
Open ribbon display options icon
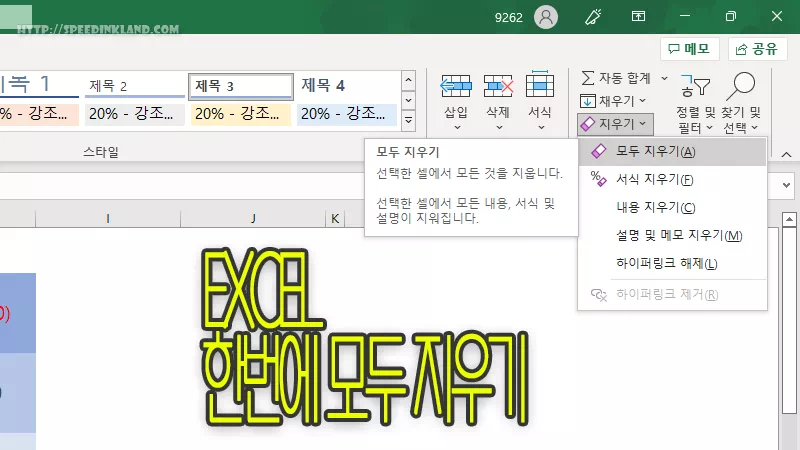coord(638,16)
